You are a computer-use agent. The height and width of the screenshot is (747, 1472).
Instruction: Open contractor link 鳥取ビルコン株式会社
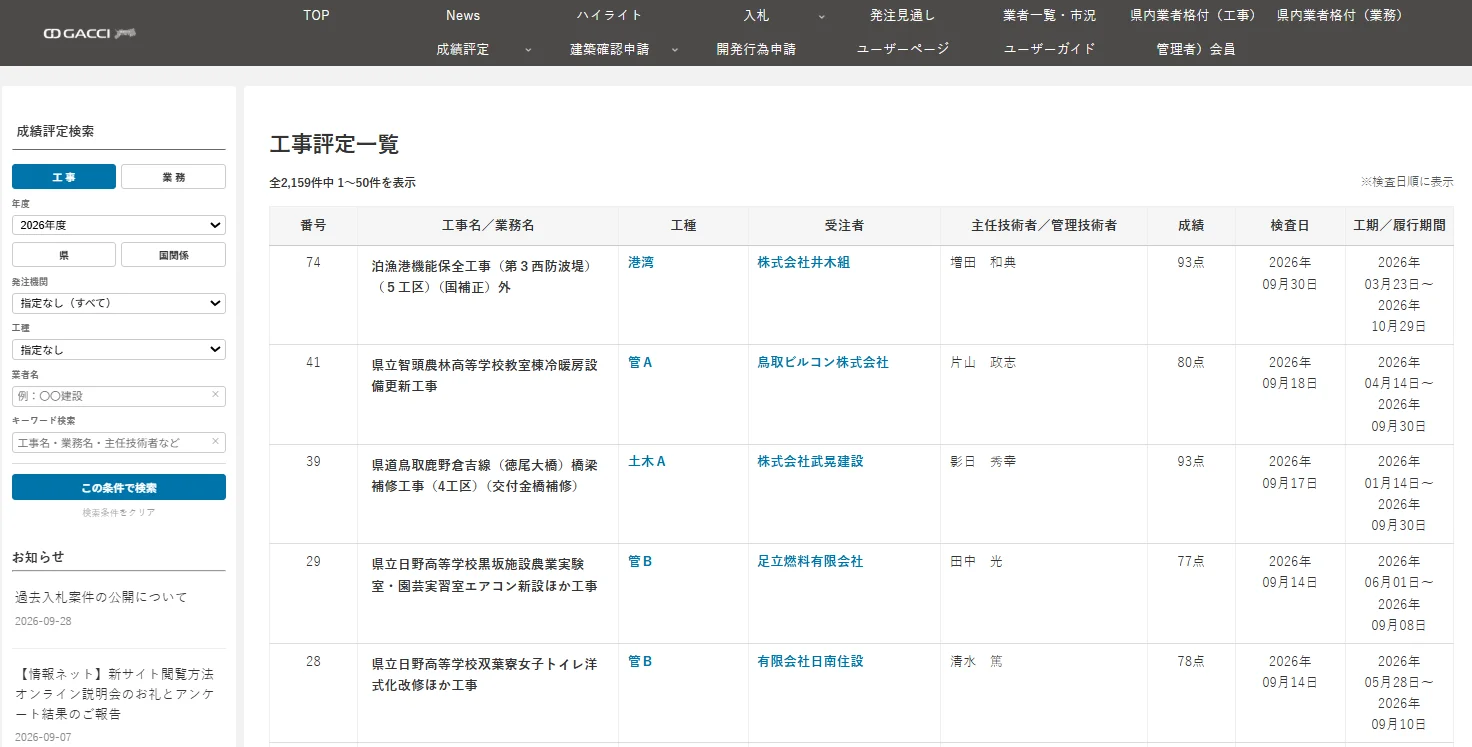pyautogui.click(x=823, y=362)
